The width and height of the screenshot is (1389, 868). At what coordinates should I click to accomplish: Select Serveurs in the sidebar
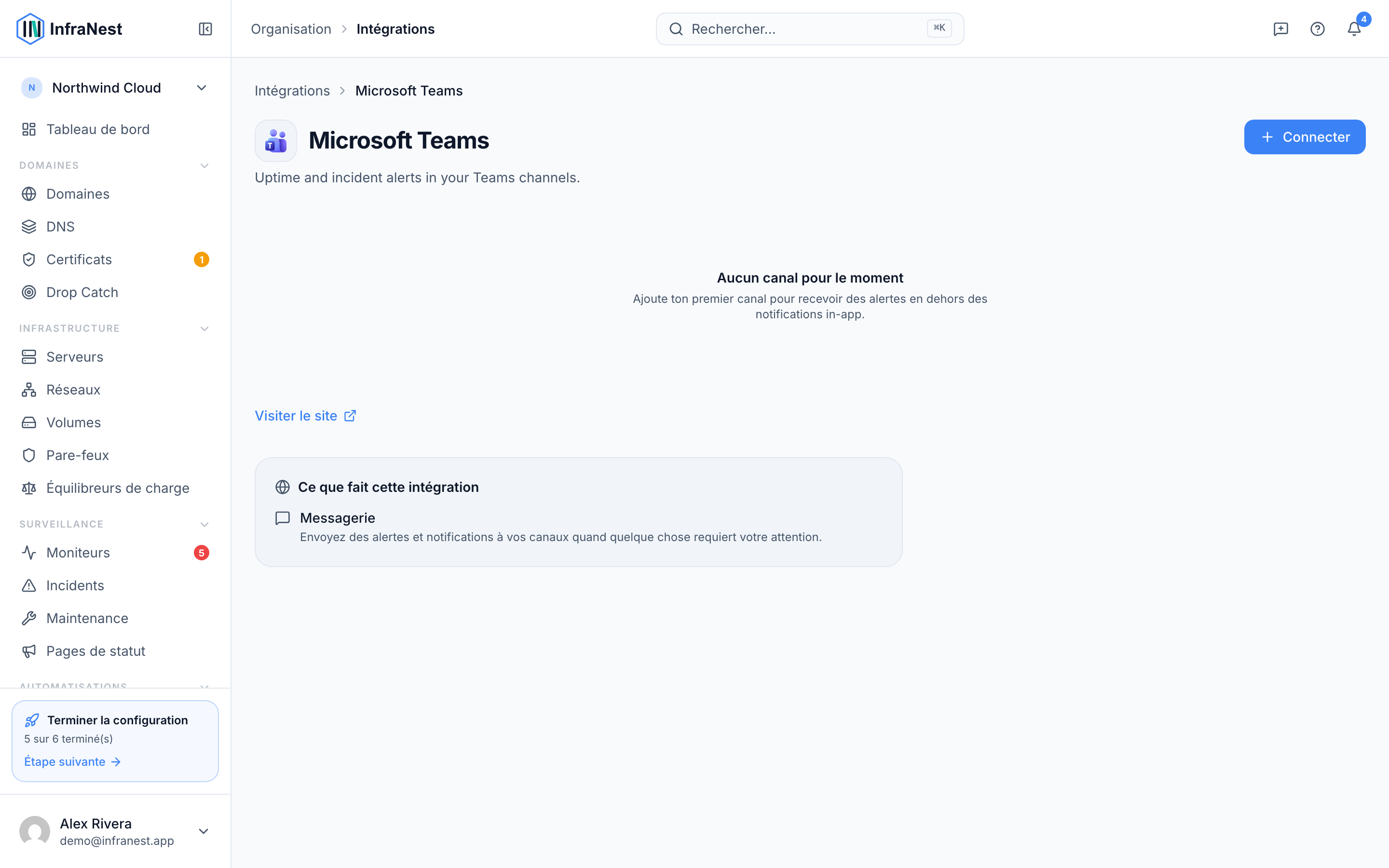(x=115, y=357)
